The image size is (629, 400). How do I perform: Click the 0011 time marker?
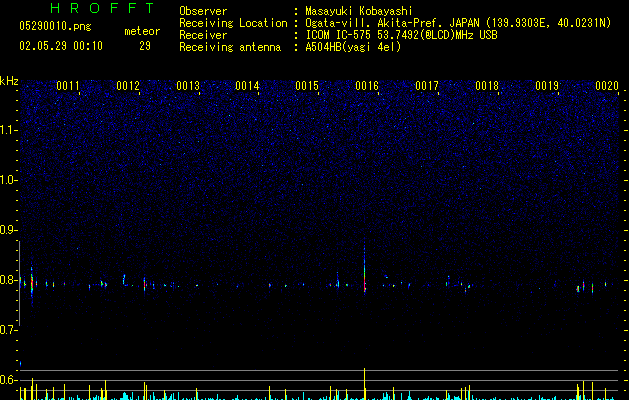(68, 86)
